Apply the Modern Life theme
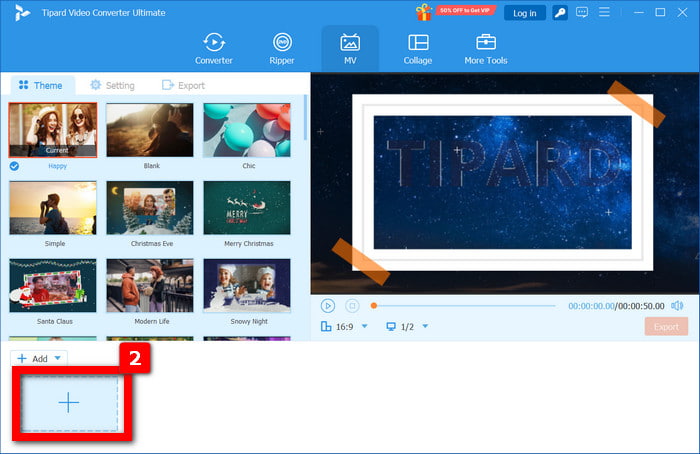The width and height of the screenshot is (700, 454). pos(150,285)
